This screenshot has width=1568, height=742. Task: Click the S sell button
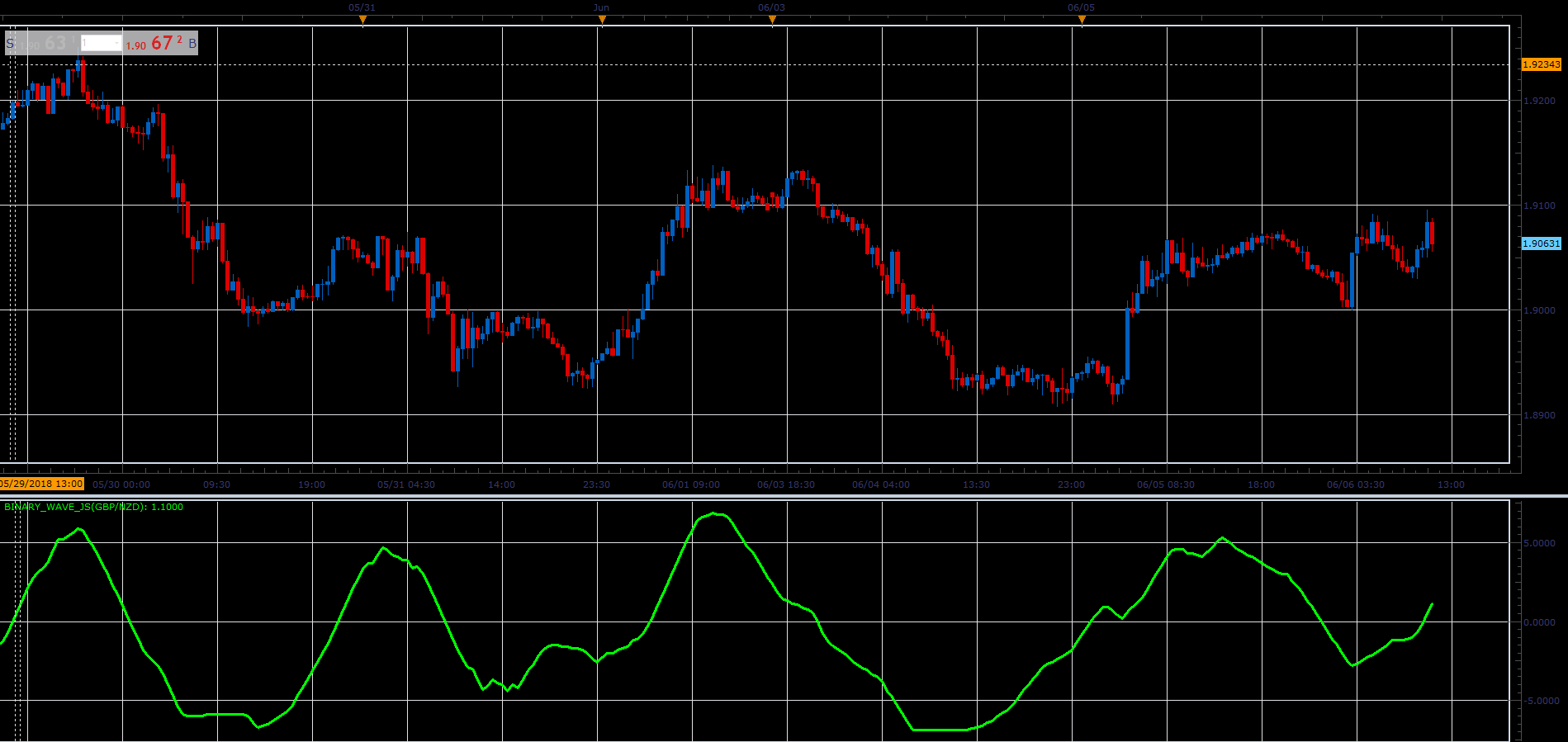(10, 43)
